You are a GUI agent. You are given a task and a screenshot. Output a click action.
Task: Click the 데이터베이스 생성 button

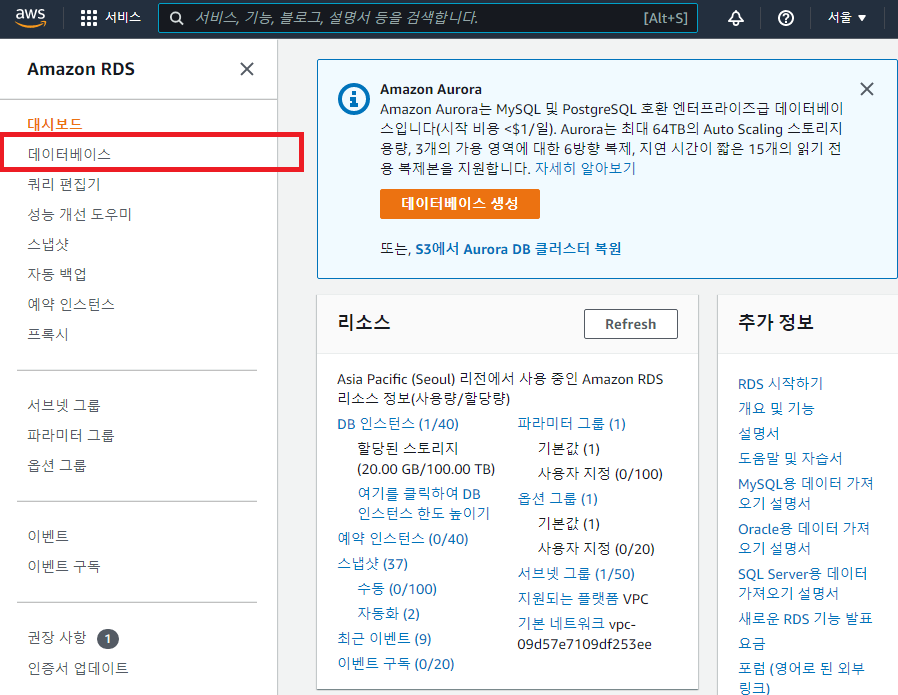(459, 204)
